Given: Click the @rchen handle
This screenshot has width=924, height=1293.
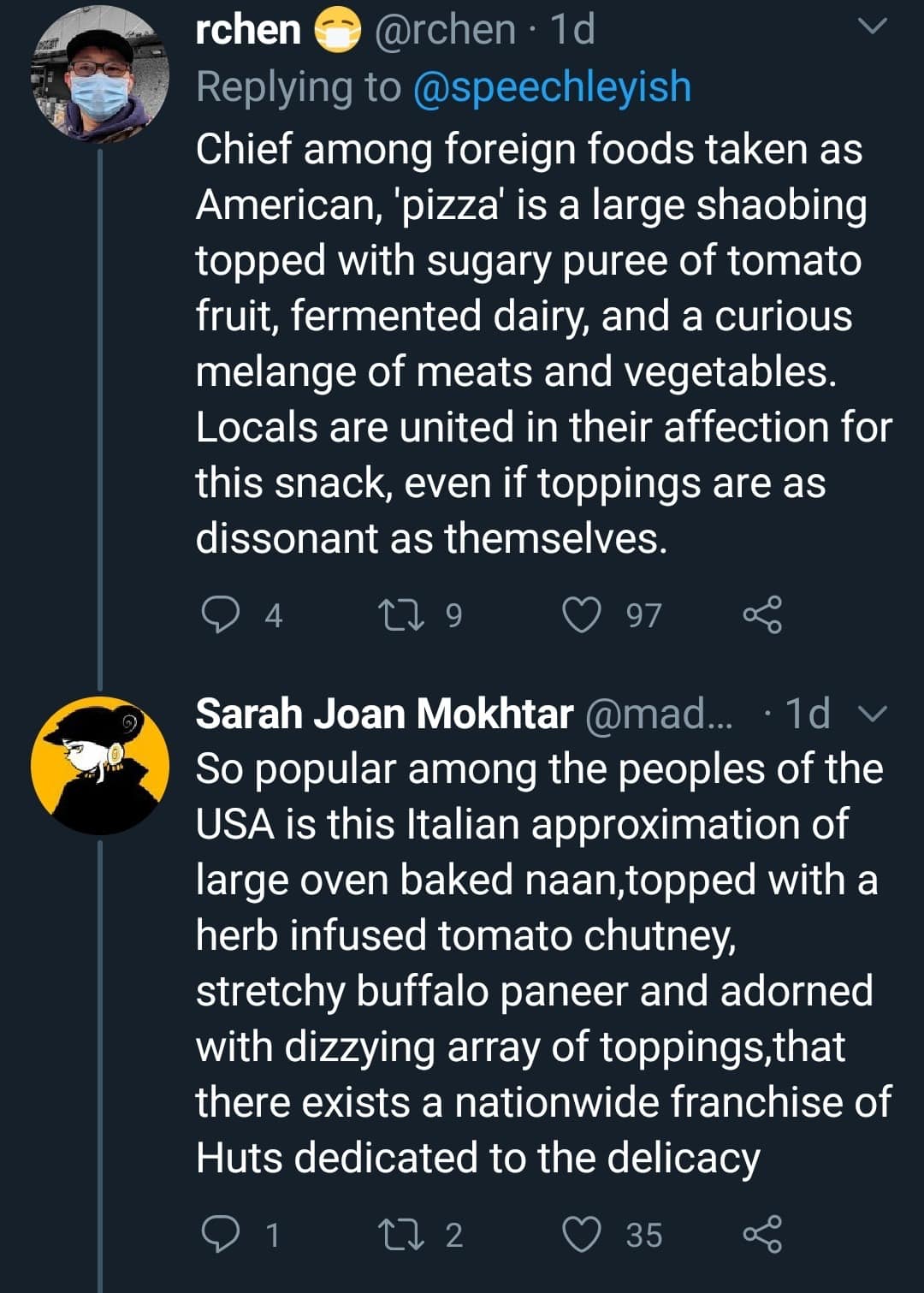Looking at the screenshot, I should [445, 30].
